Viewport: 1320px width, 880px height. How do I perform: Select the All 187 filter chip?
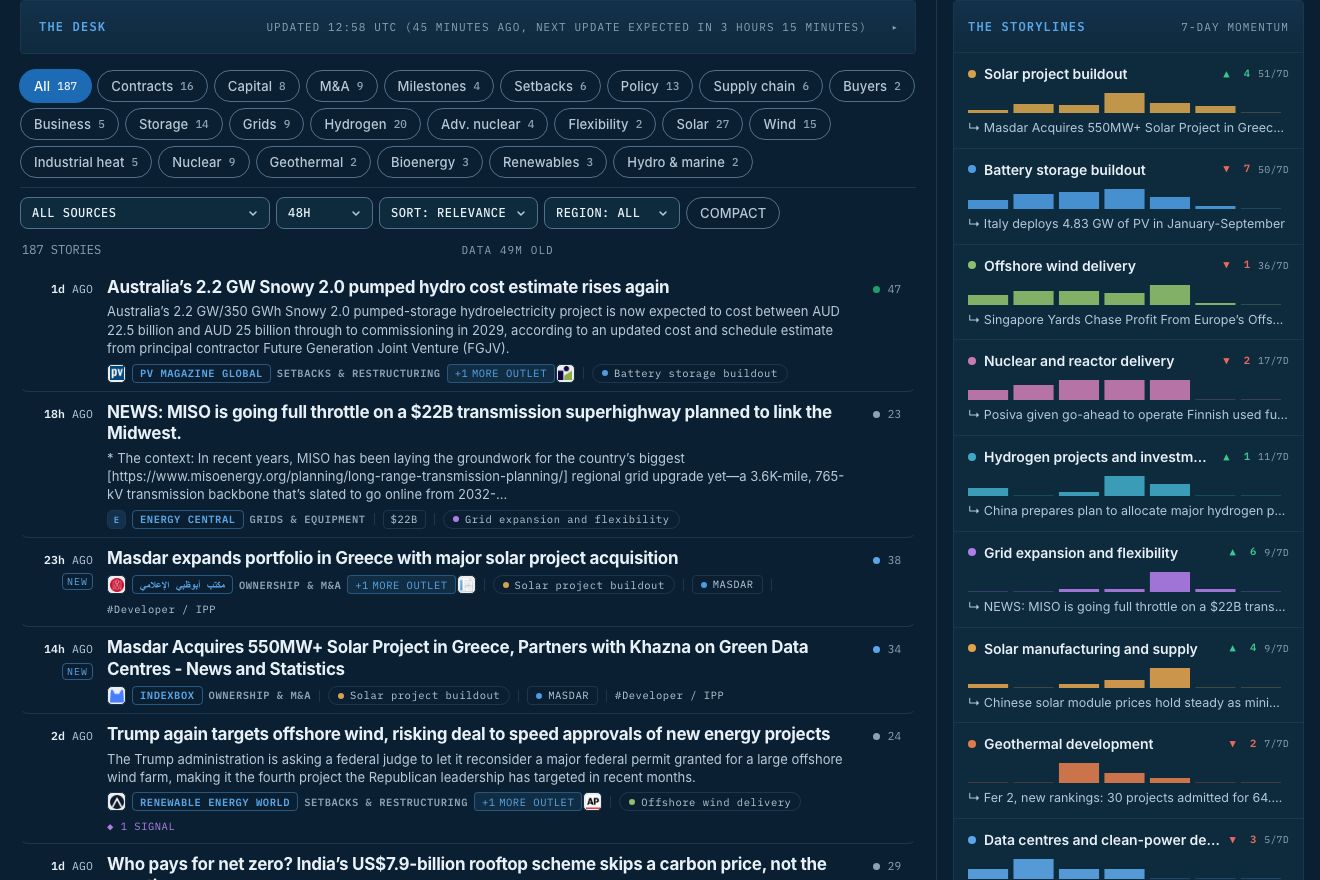pos(56,86)
